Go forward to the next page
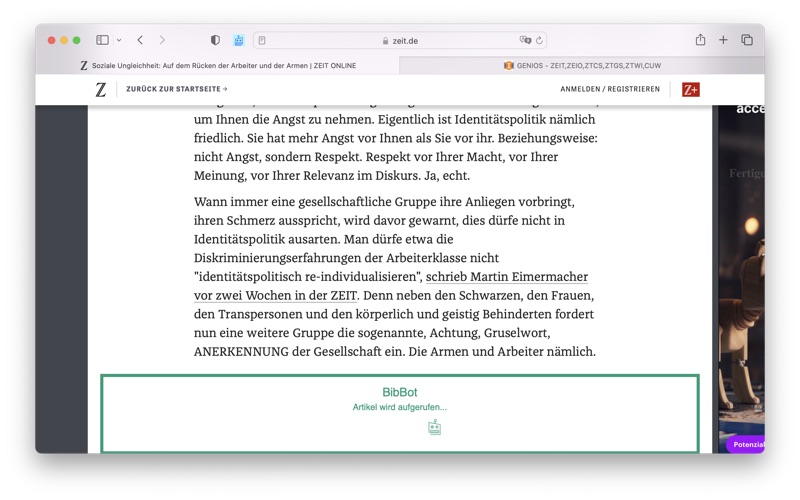Screen dimensions: 800x500 point(162,40)
